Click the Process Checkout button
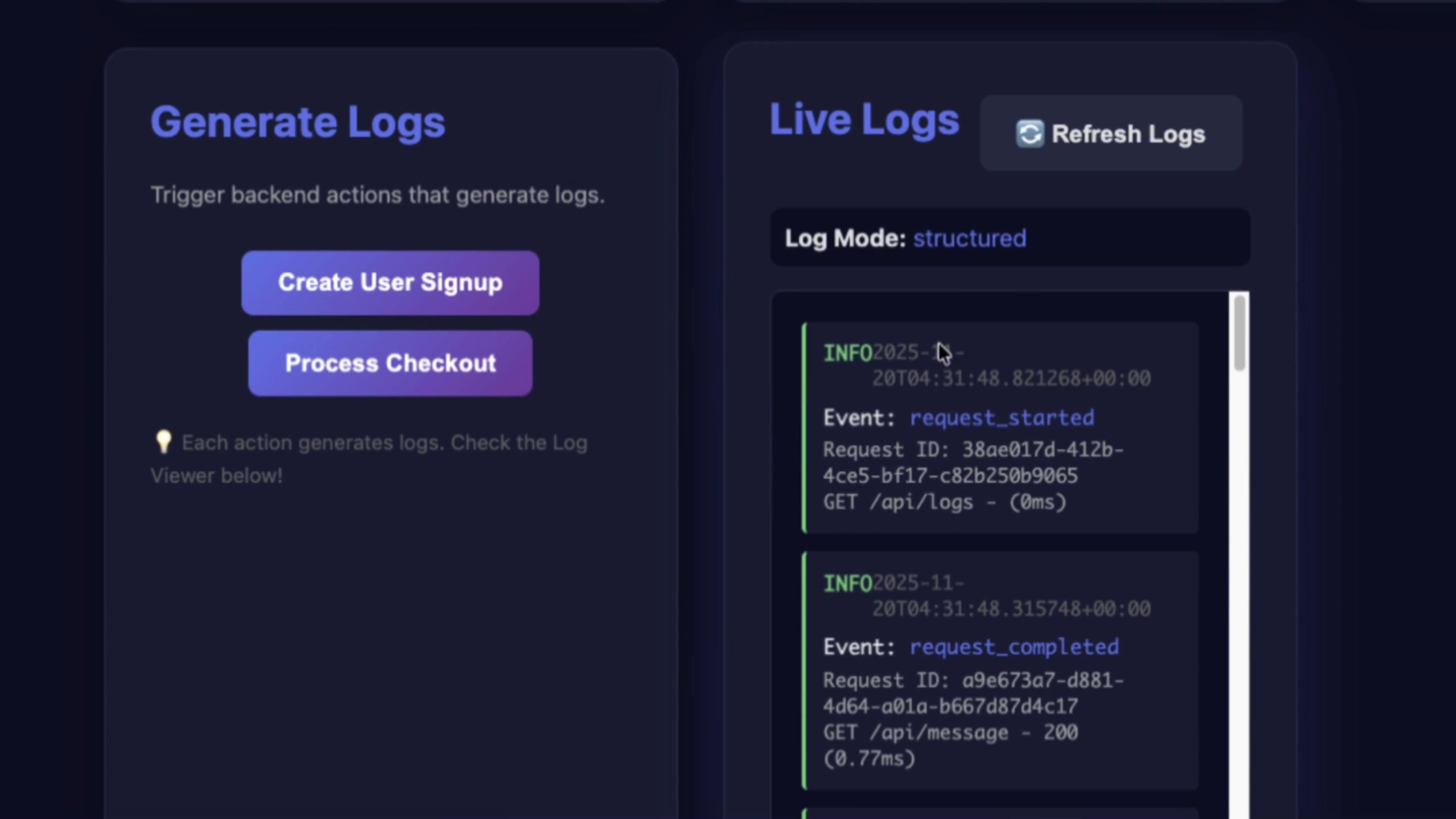1456x819 pixels. pos(390,363)
